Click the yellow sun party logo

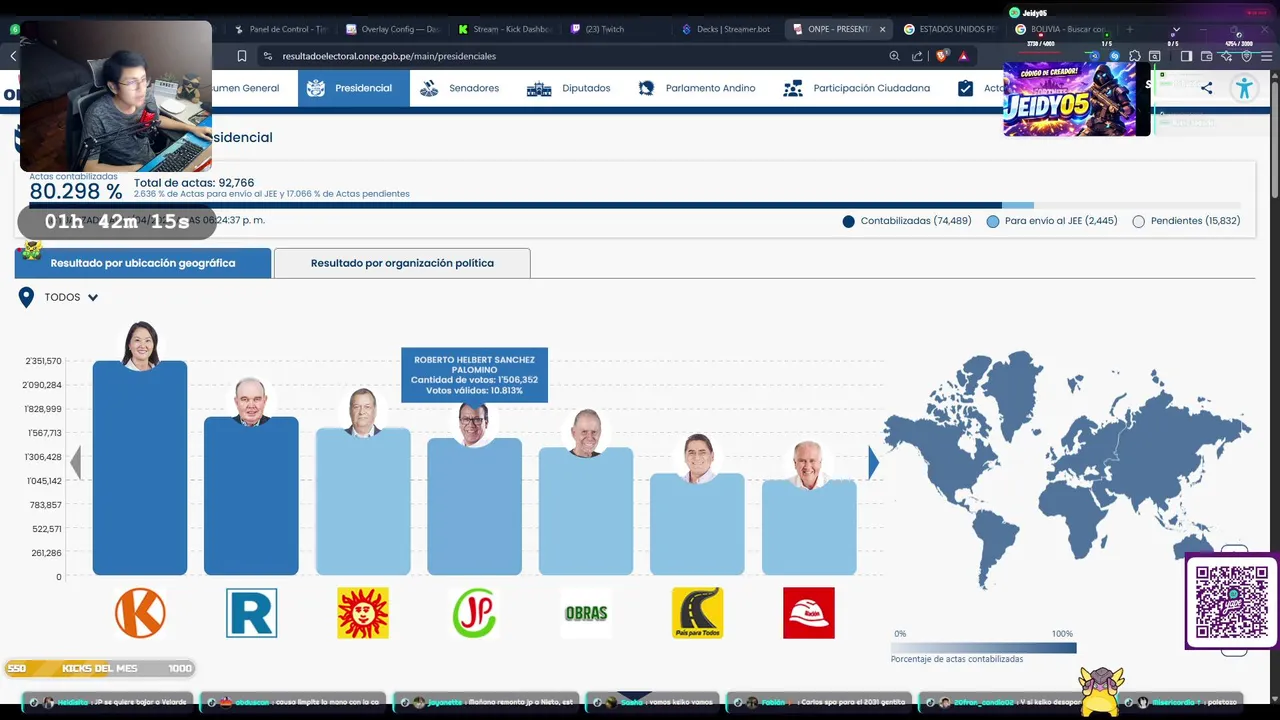coord(363,612)
